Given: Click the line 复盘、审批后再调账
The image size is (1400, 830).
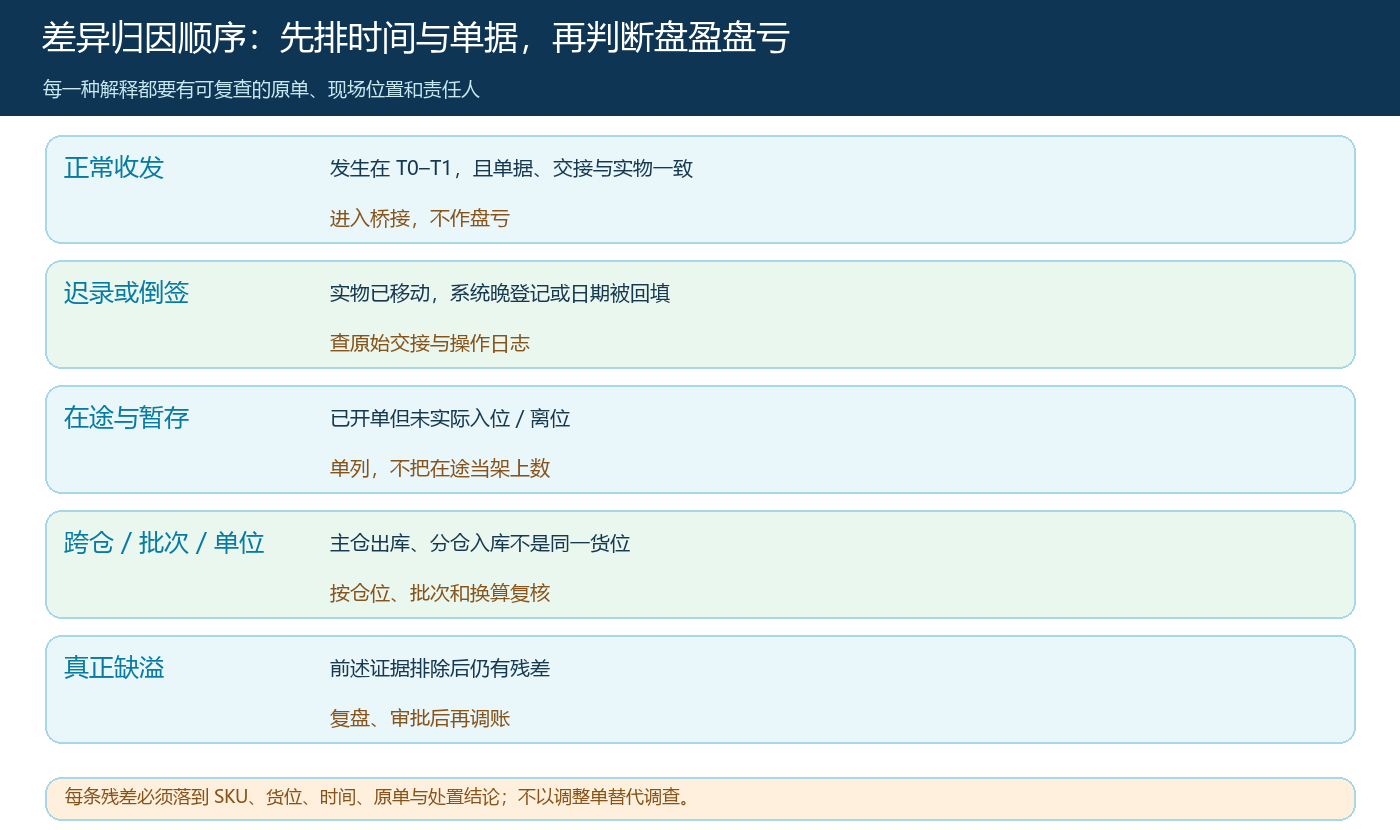Looking at the screenshot, I should 420,718.
